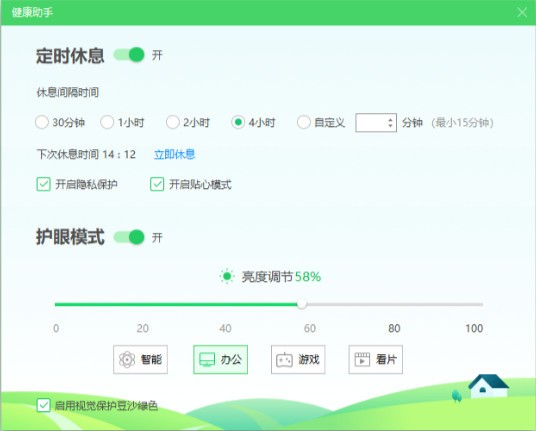This screenshot has width=536, height=431.
Task: Decrease custom minutes with down arrow
Action: (390, 126)
